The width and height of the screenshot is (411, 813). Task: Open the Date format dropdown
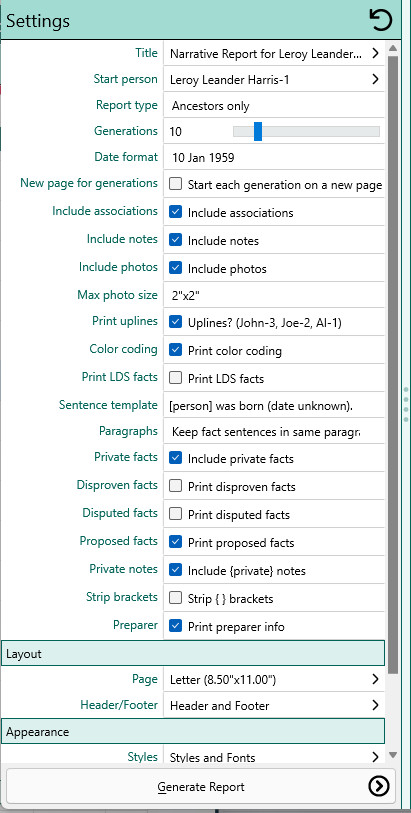point(274,158)
